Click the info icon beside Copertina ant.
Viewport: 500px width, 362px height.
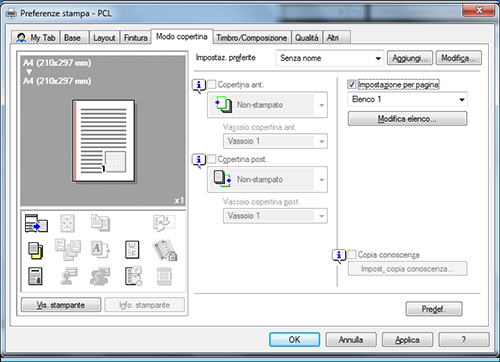point(199,86)
